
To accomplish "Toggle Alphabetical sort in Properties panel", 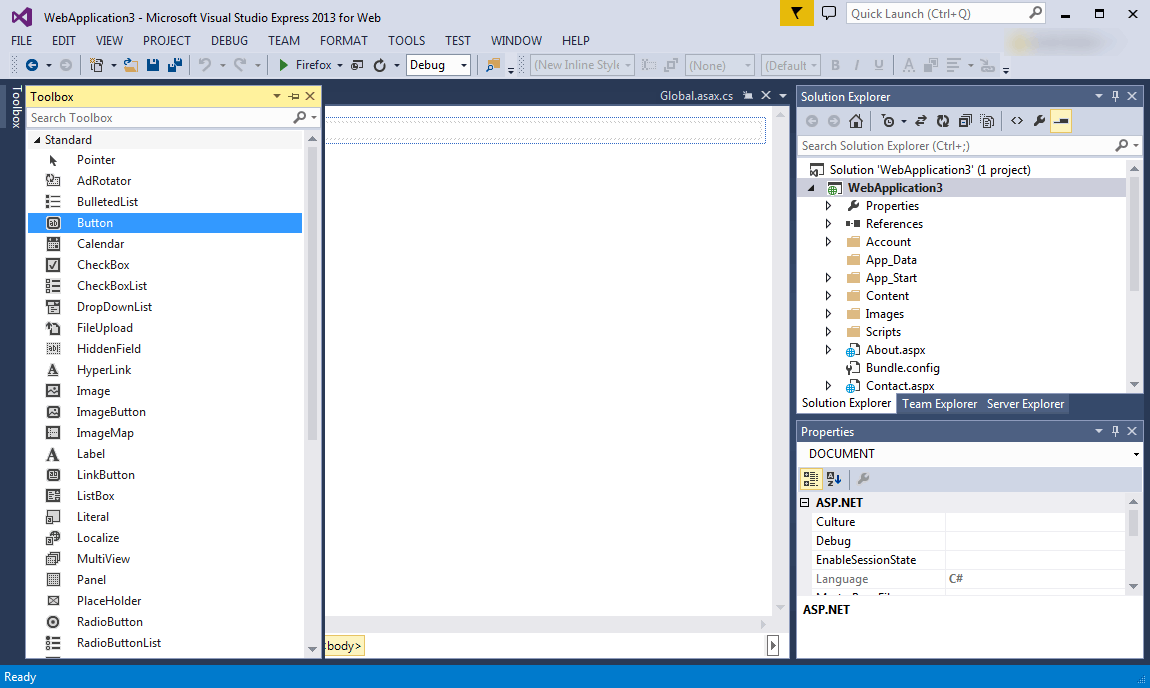I will coord(834,479).
